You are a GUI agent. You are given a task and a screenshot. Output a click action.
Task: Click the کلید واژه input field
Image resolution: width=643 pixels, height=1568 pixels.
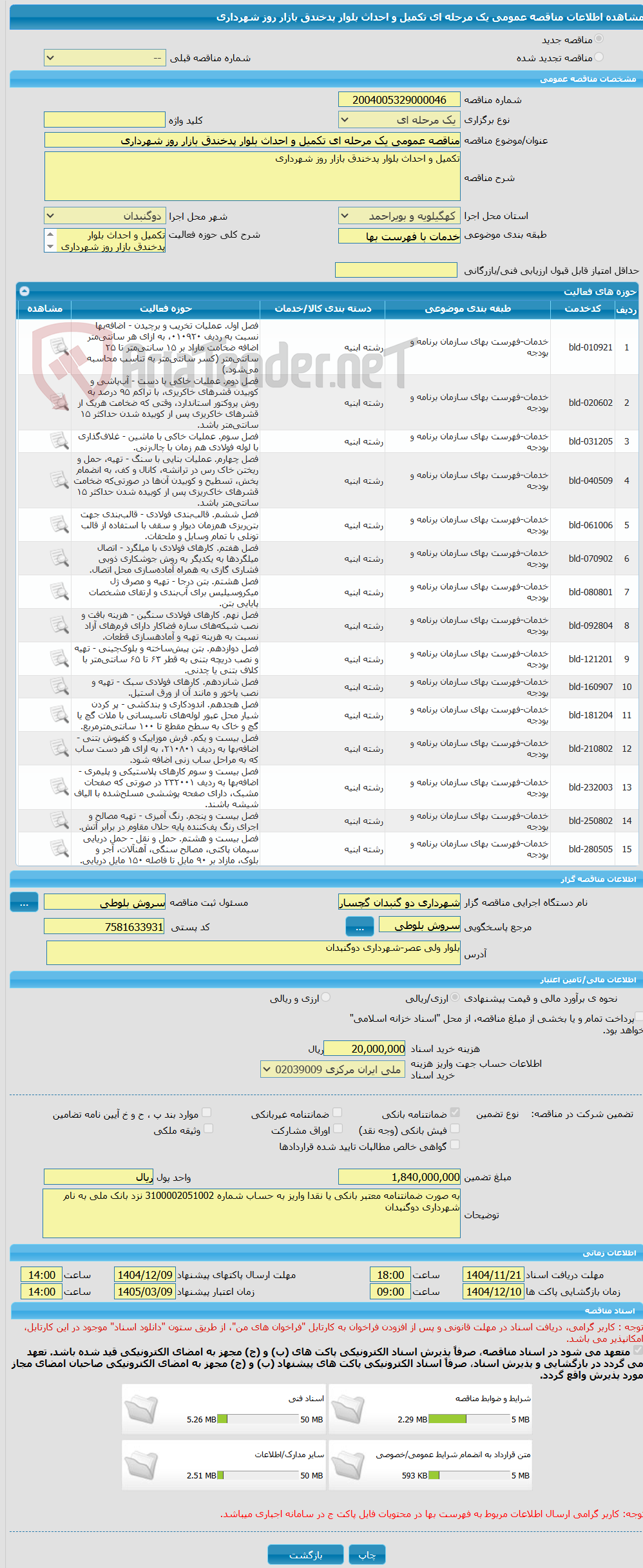[104, 120]
